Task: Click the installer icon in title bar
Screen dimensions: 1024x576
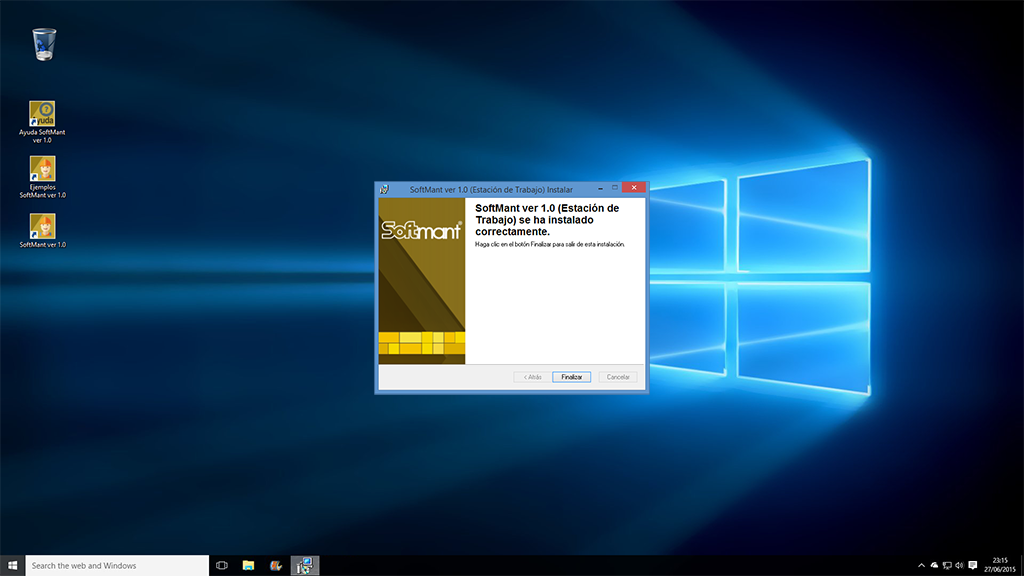Action: [383, 188]
